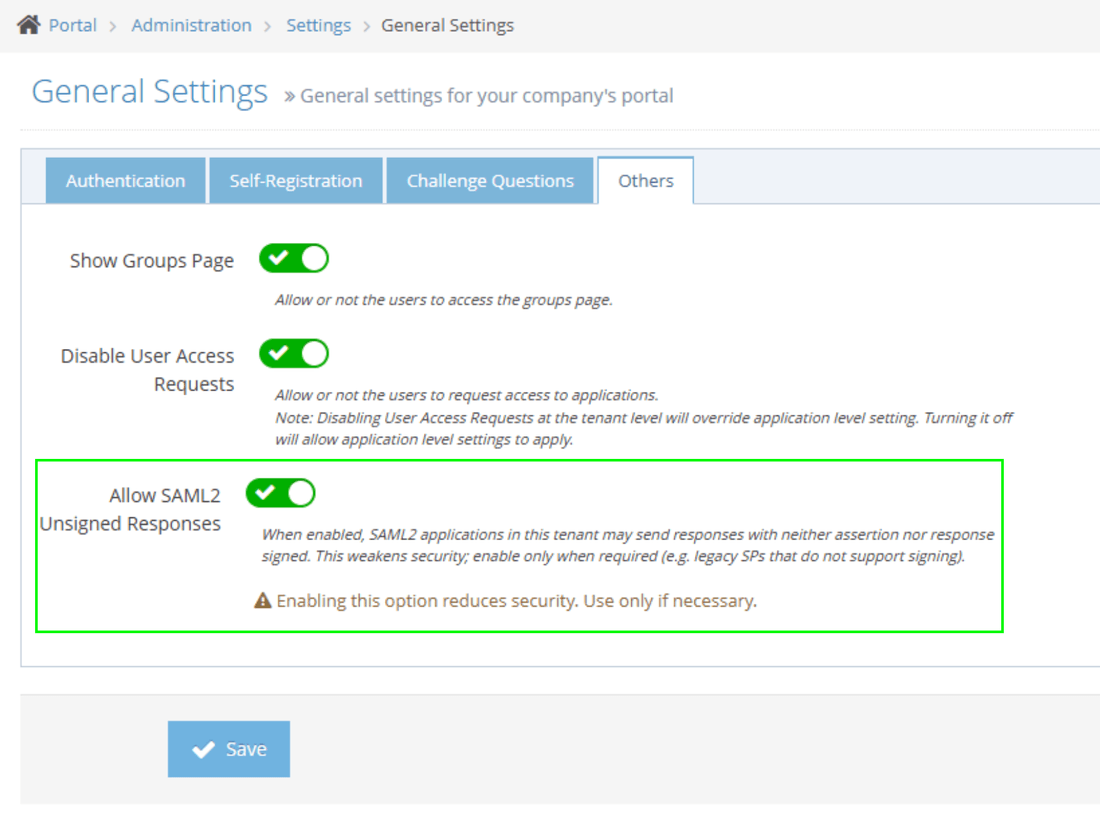The image size is (1100, 819).
Task: Switch to the Authentication tab
Action: (126, 181)
